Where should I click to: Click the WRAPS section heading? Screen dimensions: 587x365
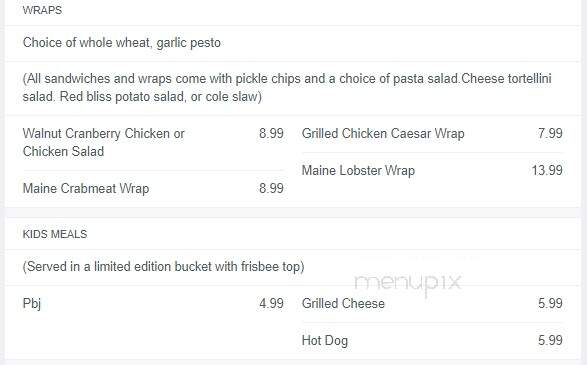coord(42,10)
